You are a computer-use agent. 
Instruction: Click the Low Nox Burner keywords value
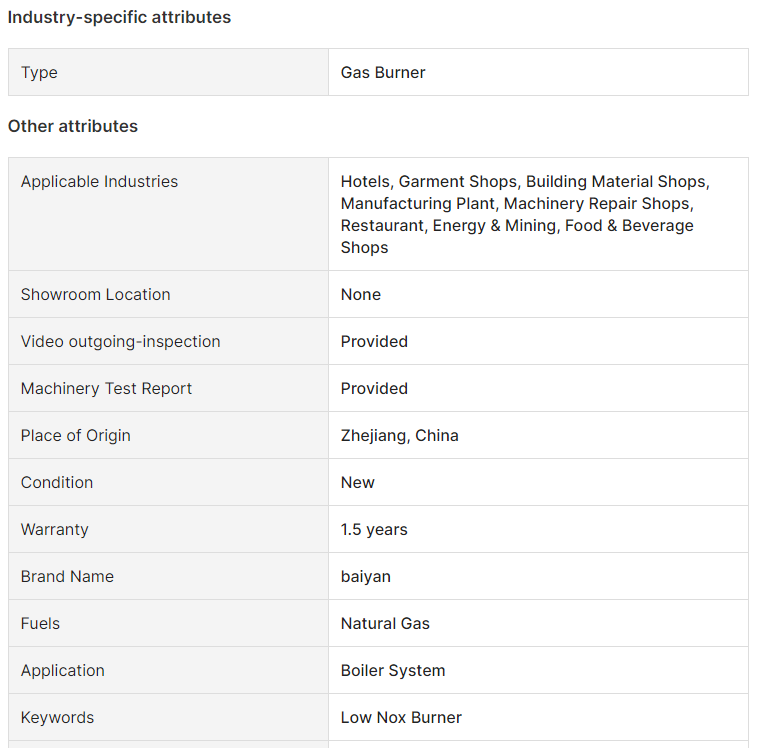401,718
